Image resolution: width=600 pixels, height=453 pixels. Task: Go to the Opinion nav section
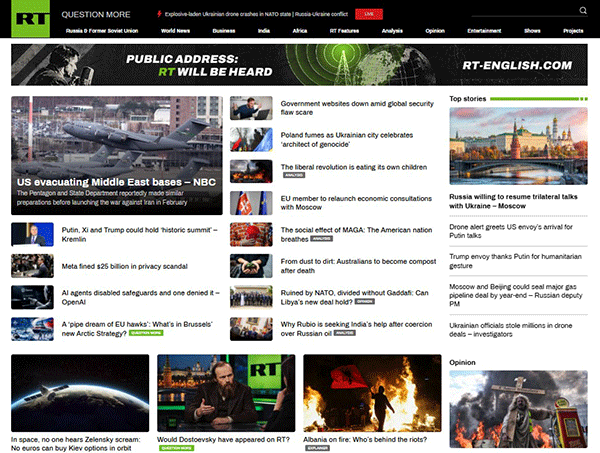point(435,31)
